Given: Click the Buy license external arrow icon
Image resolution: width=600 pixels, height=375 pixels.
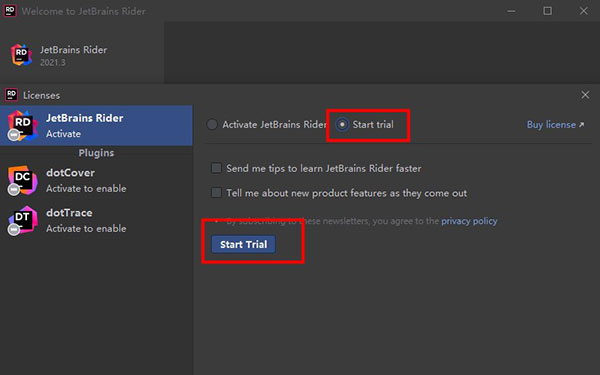Looking at the screenshot, I should 581,125.
